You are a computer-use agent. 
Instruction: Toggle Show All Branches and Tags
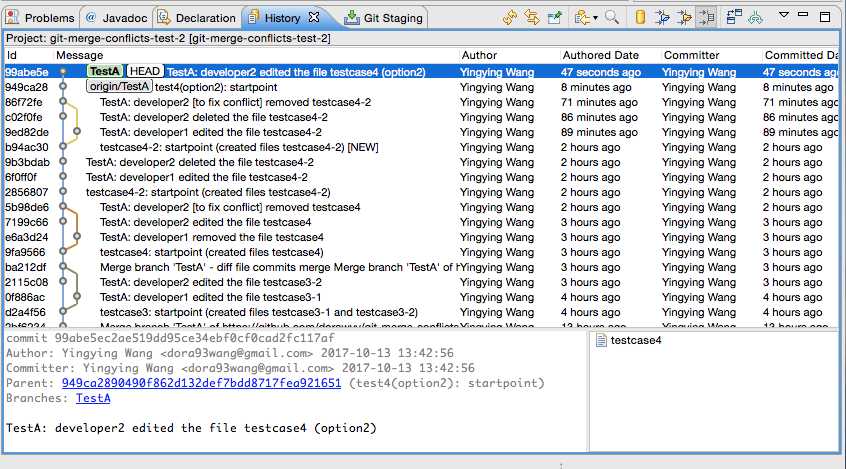coord(755,18)
